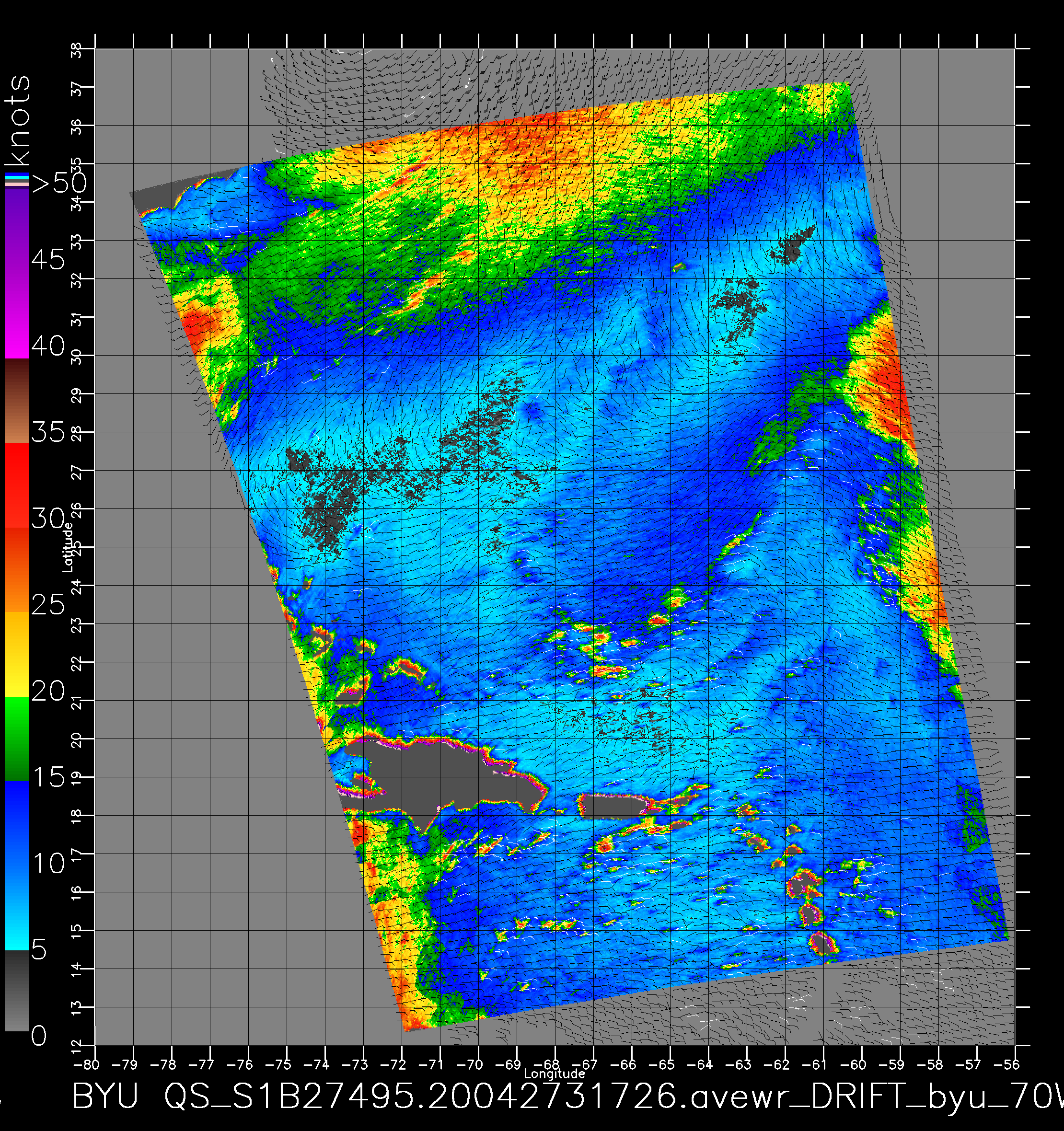Click the '10' label on the wind-speed colorbar

coord(48,864)
